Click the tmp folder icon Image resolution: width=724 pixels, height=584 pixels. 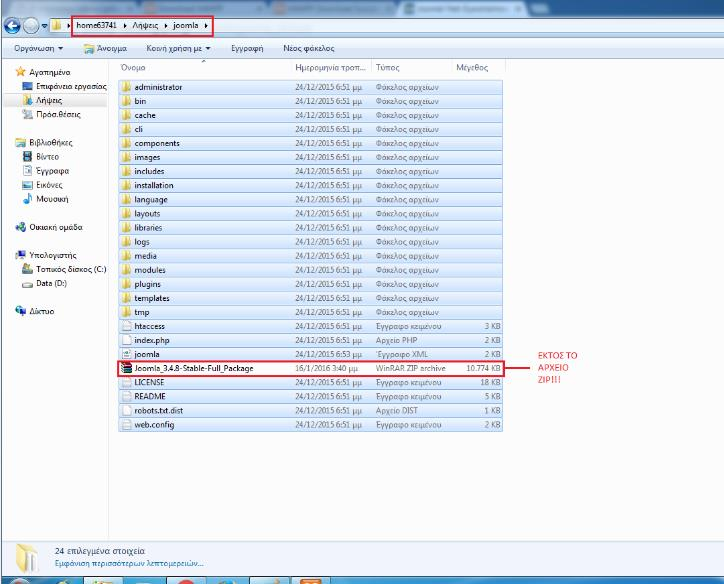click(x=127, y=312)
